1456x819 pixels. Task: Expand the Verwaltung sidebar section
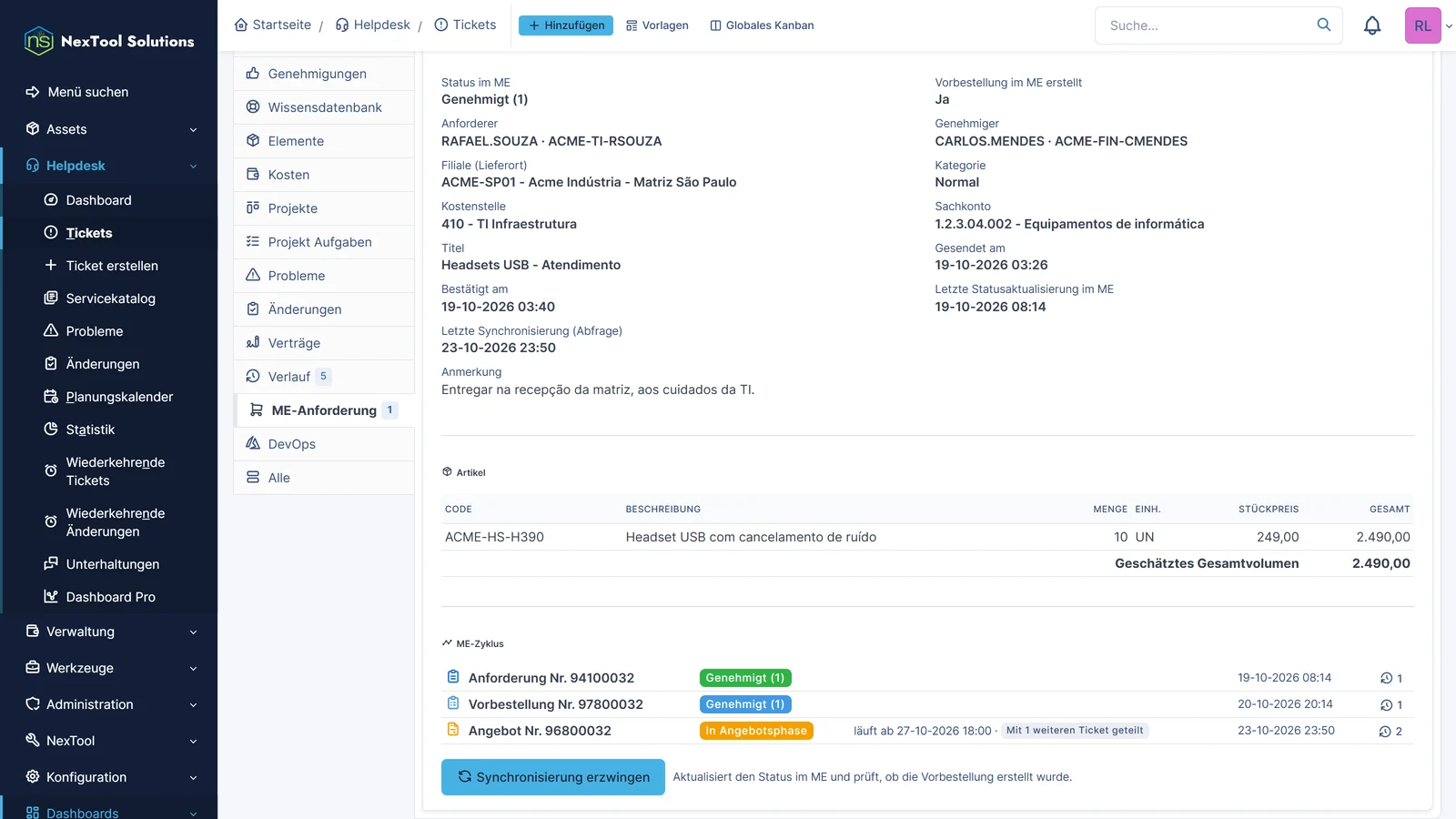coord(109,632)
